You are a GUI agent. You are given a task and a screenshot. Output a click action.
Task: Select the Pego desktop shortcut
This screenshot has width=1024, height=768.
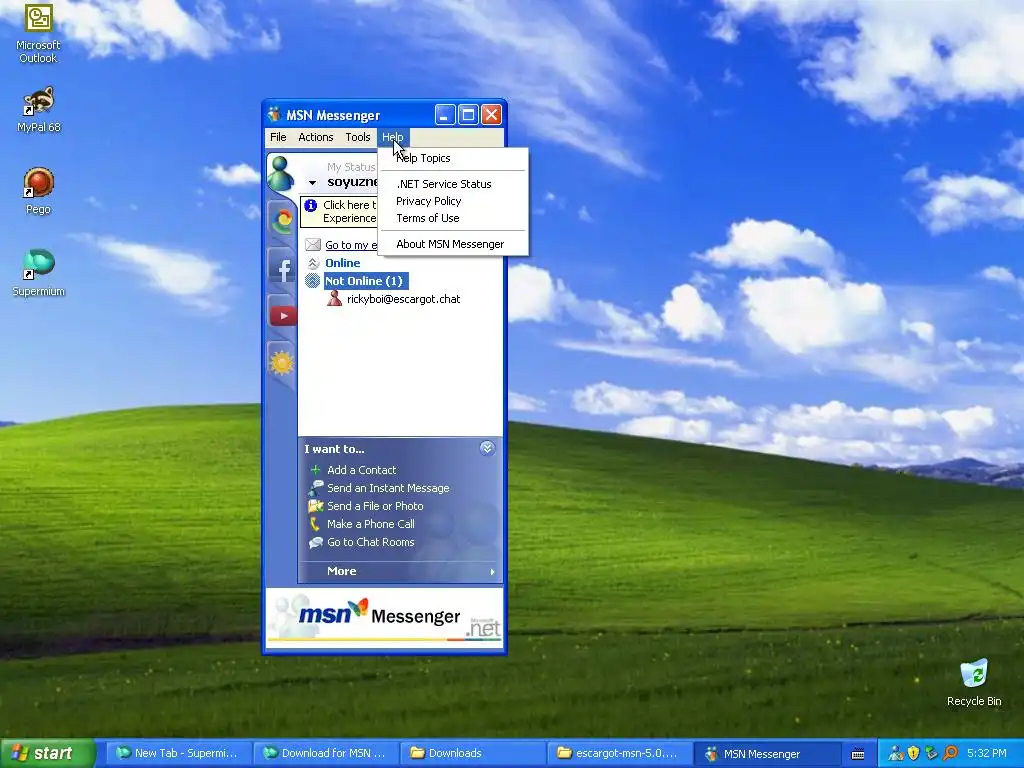(x=38, y=190)
